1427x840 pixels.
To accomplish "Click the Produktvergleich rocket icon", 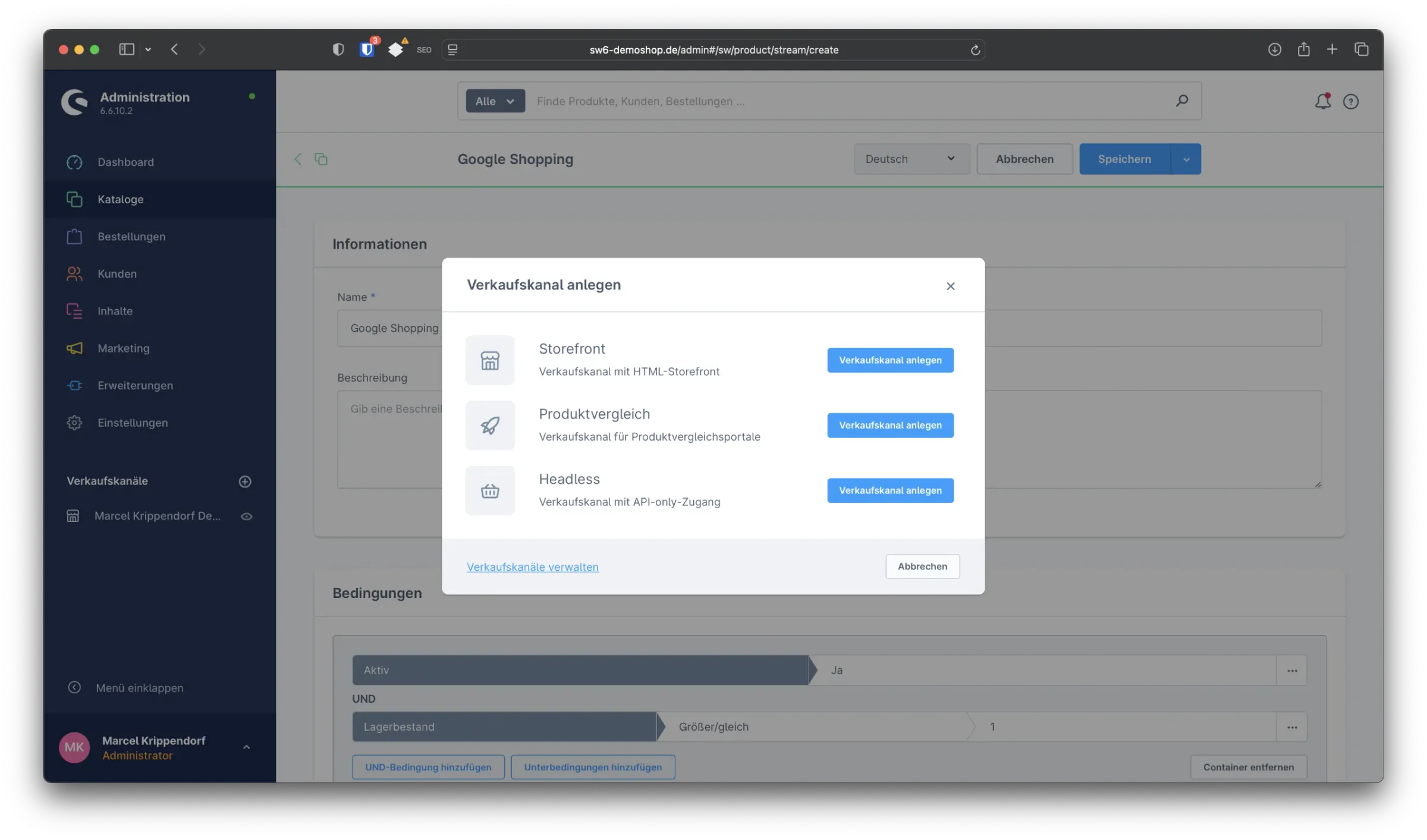I will tap(490, 425).
